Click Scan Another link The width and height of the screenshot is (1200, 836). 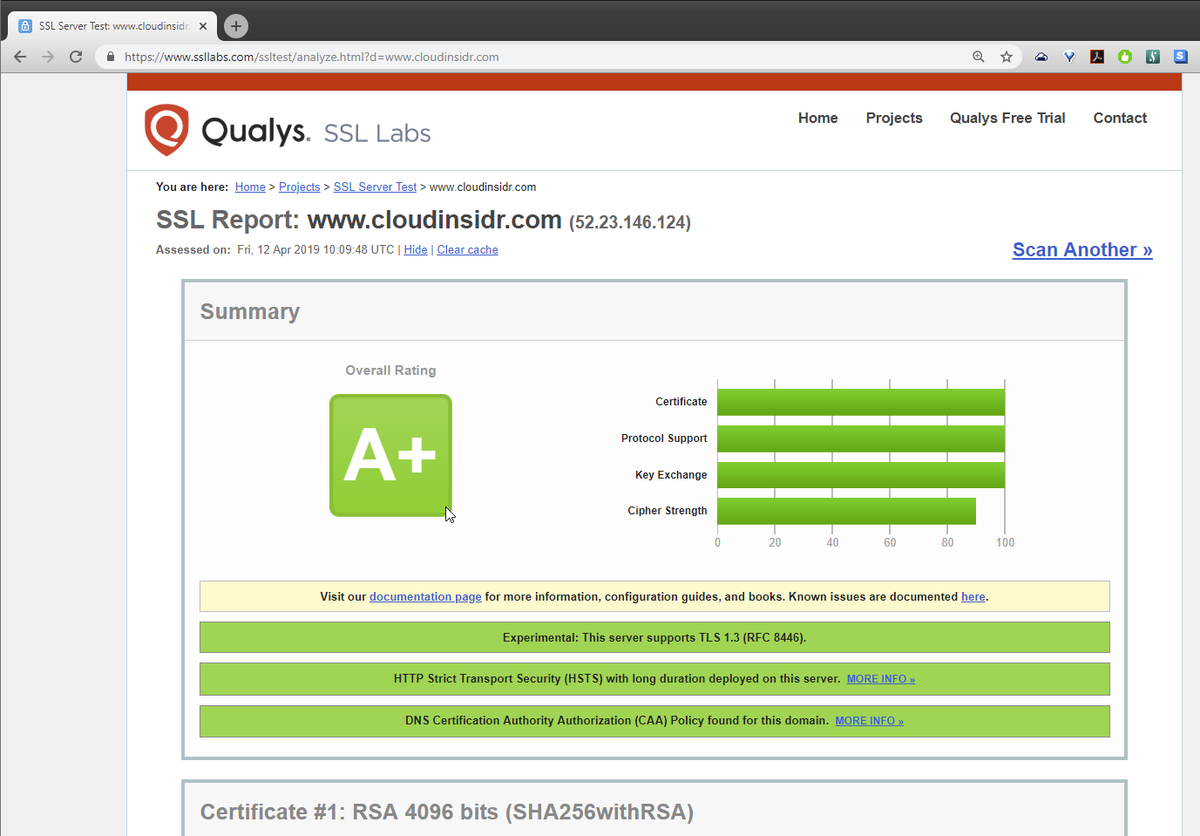click(1082, 250)
